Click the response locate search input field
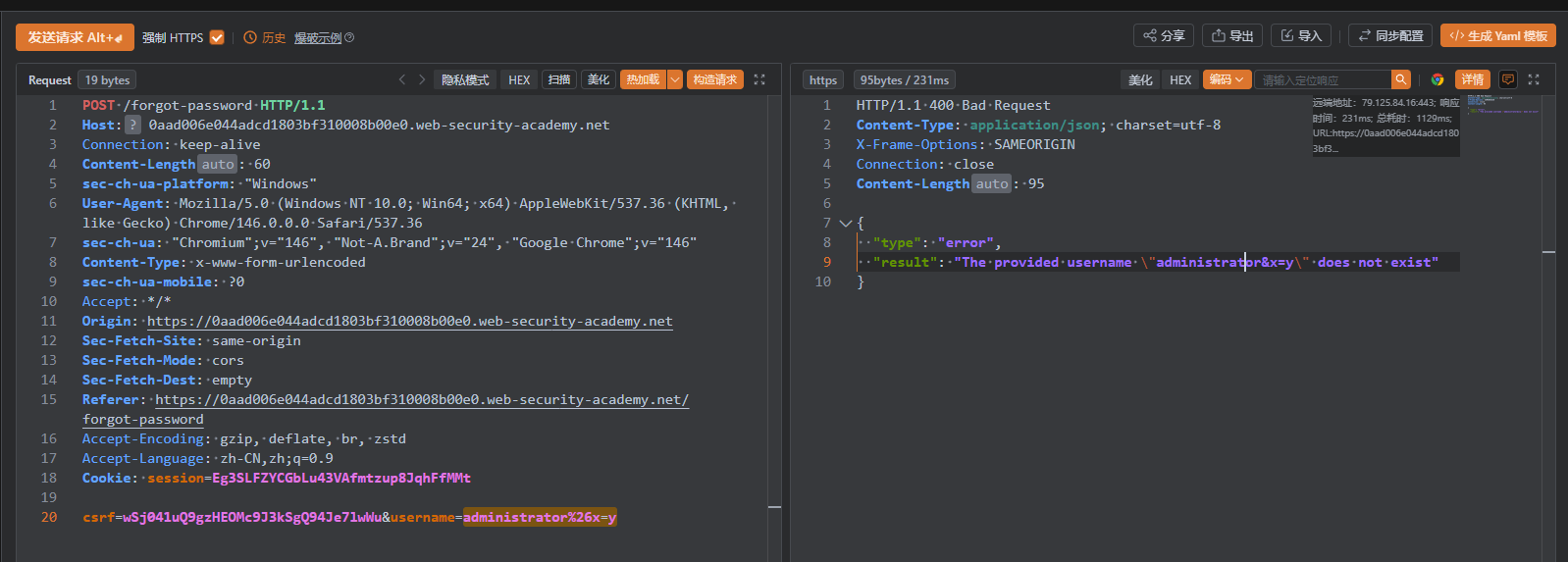 point(1323,79)
